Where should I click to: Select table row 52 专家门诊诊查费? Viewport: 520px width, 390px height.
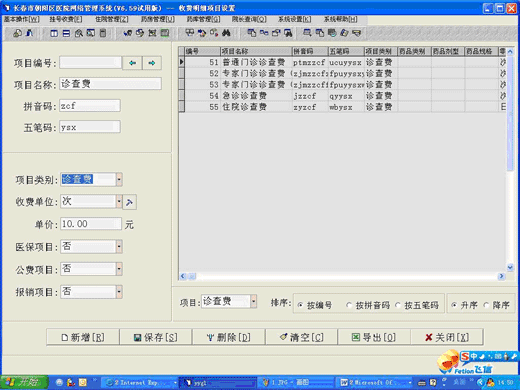[342, 73]
